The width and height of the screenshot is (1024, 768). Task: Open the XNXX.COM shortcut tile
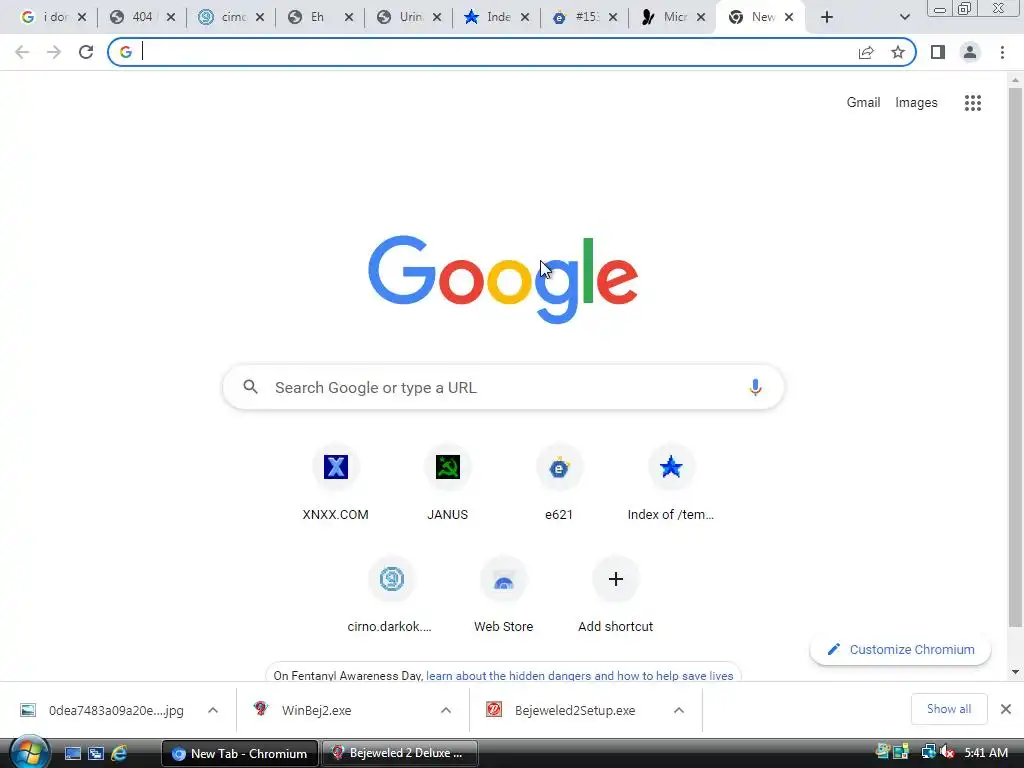tap(336, 482)
